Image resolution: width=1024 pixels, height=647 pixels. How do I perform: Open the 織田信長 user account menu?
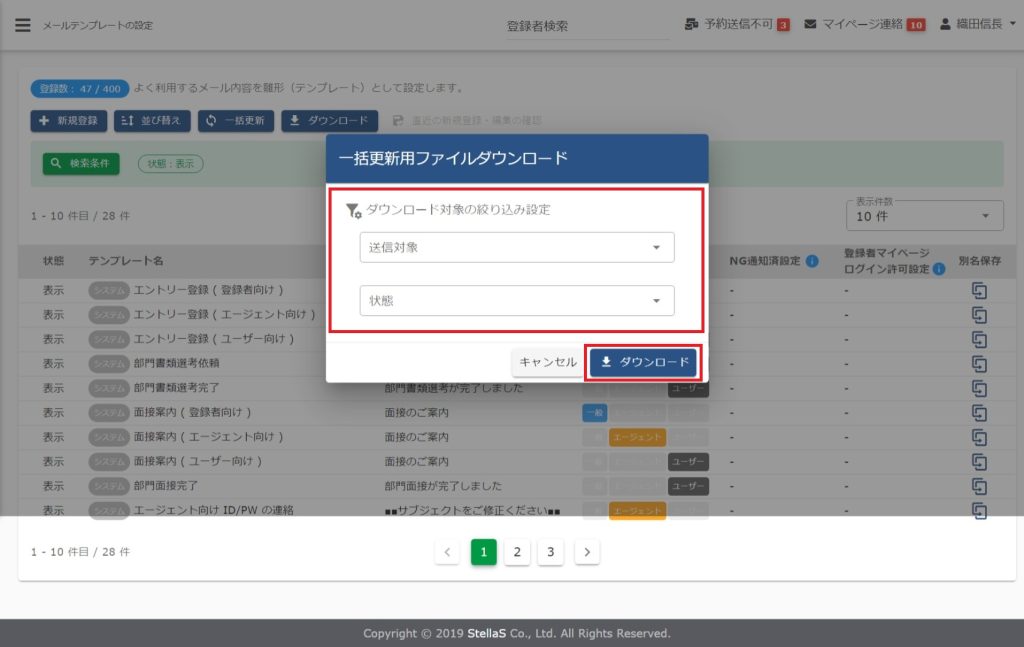(x=977, y=24)
